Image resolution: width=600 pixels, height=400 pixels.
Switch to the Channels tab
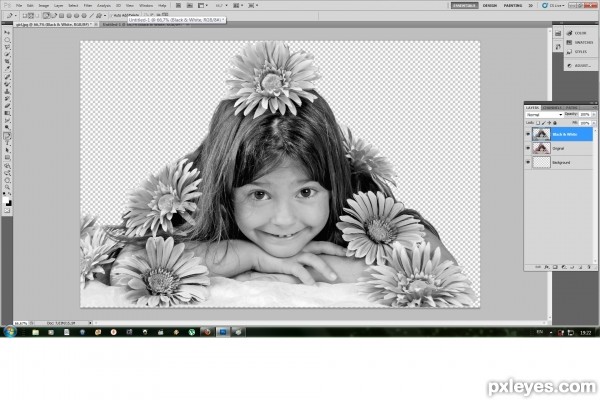coord(553,108)
